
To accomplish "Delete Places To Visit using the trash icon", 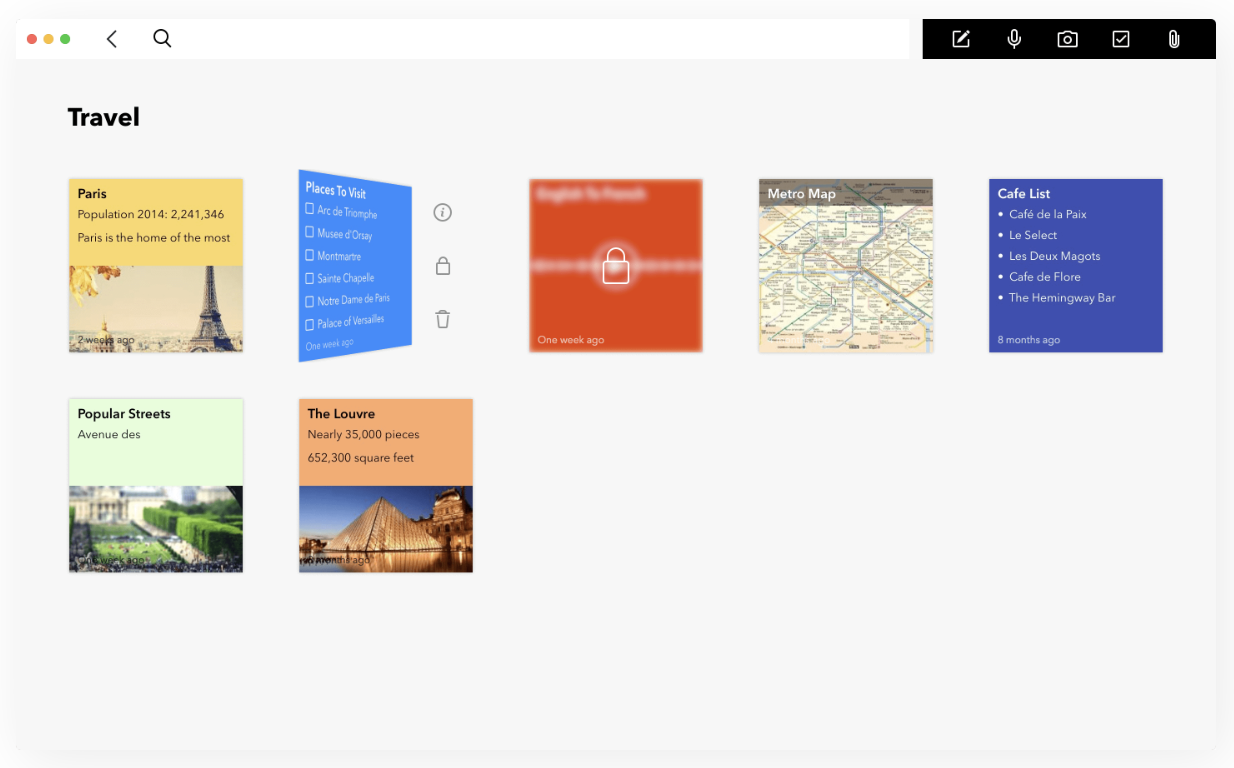I will pyautogui.click(x=442, y=319).
